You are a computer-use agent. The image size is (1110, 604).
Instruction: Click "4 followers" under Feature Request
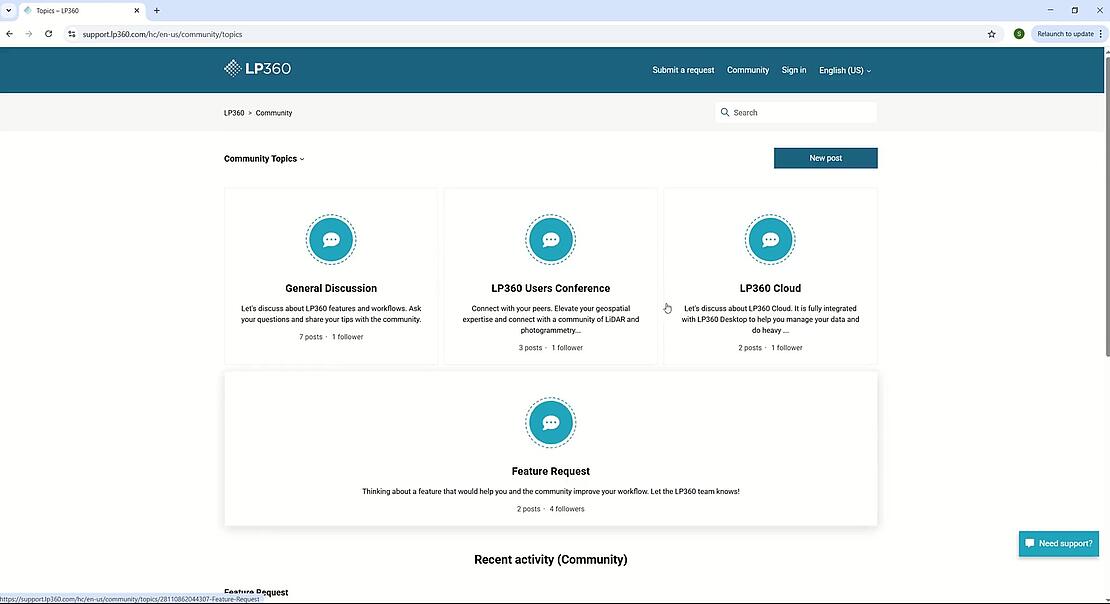click(x=567, y=509)
